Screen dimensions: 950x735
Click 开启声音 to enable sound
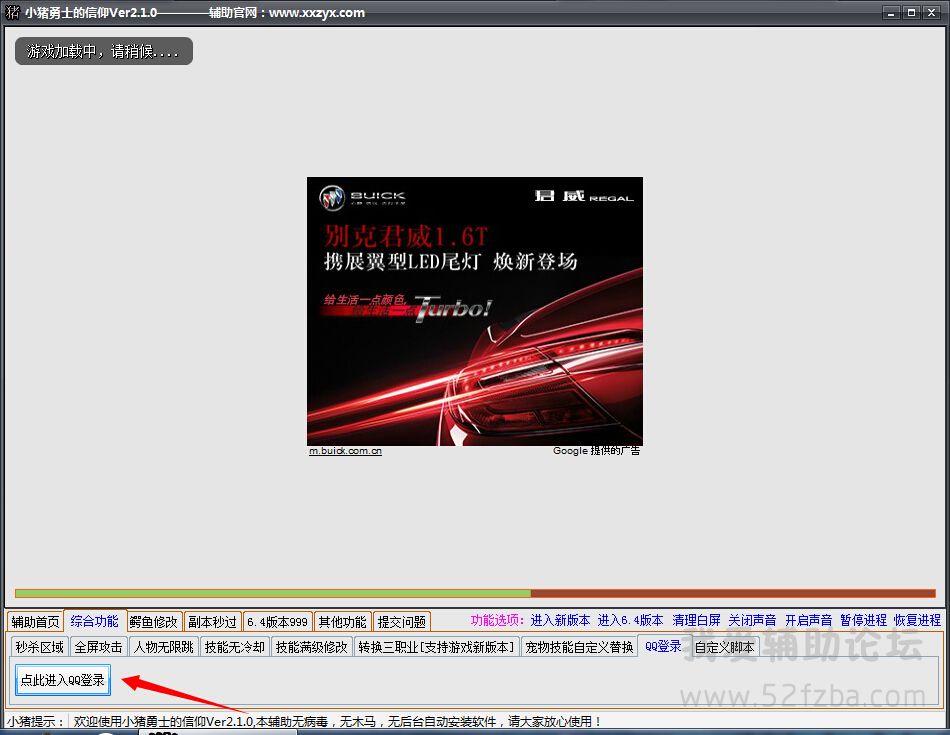point(808,620)
